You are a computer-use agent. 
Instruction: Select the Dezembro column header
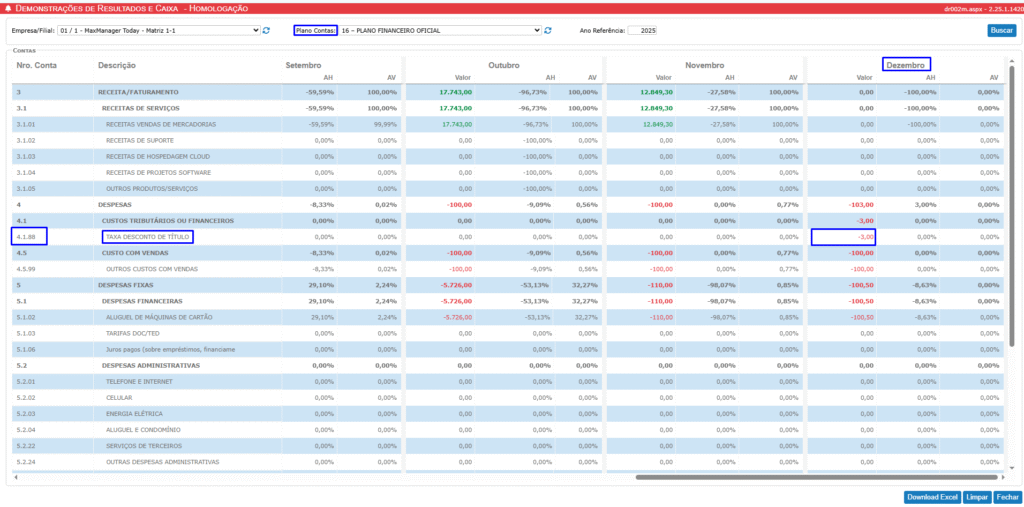tap(906, 64)
